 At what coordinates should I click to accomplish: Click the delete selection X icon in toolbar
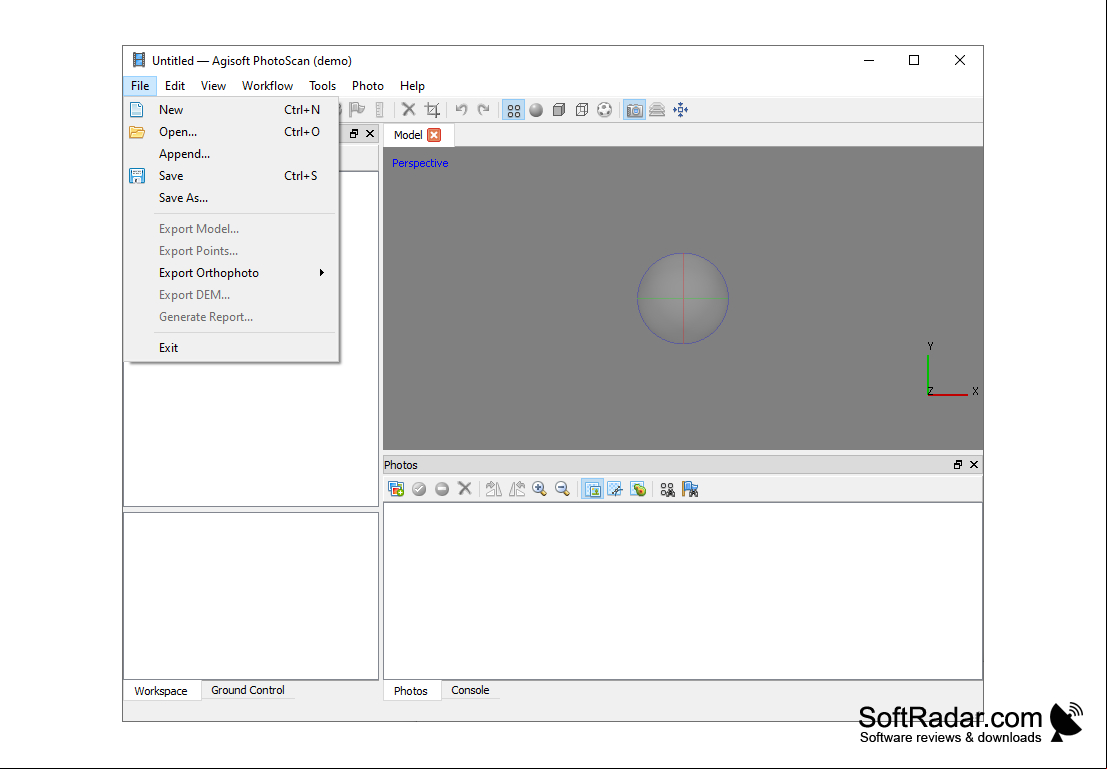tap(409, 109)
